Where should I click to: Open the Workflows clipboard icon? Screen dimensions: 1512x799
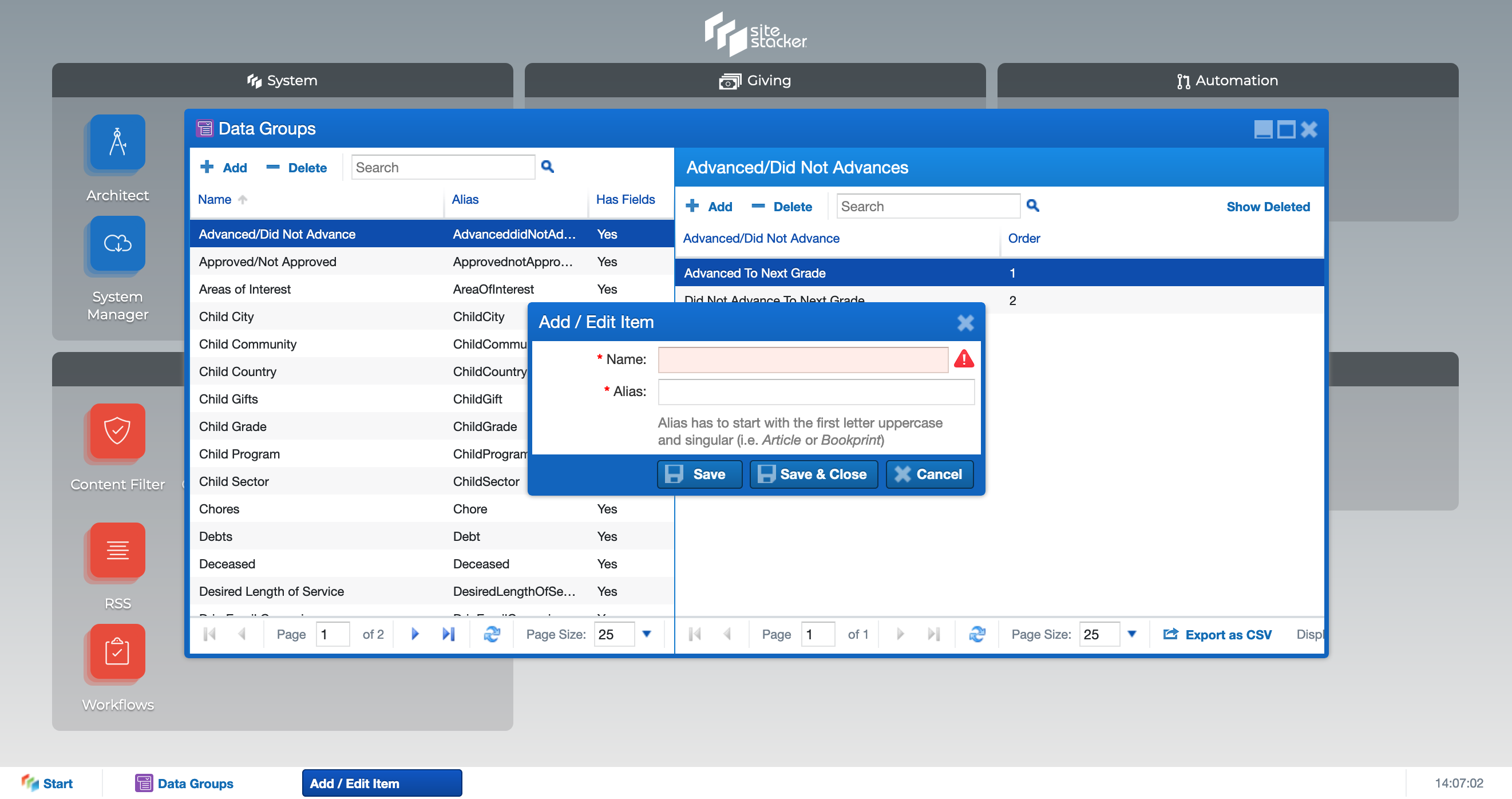coord(117,651)
